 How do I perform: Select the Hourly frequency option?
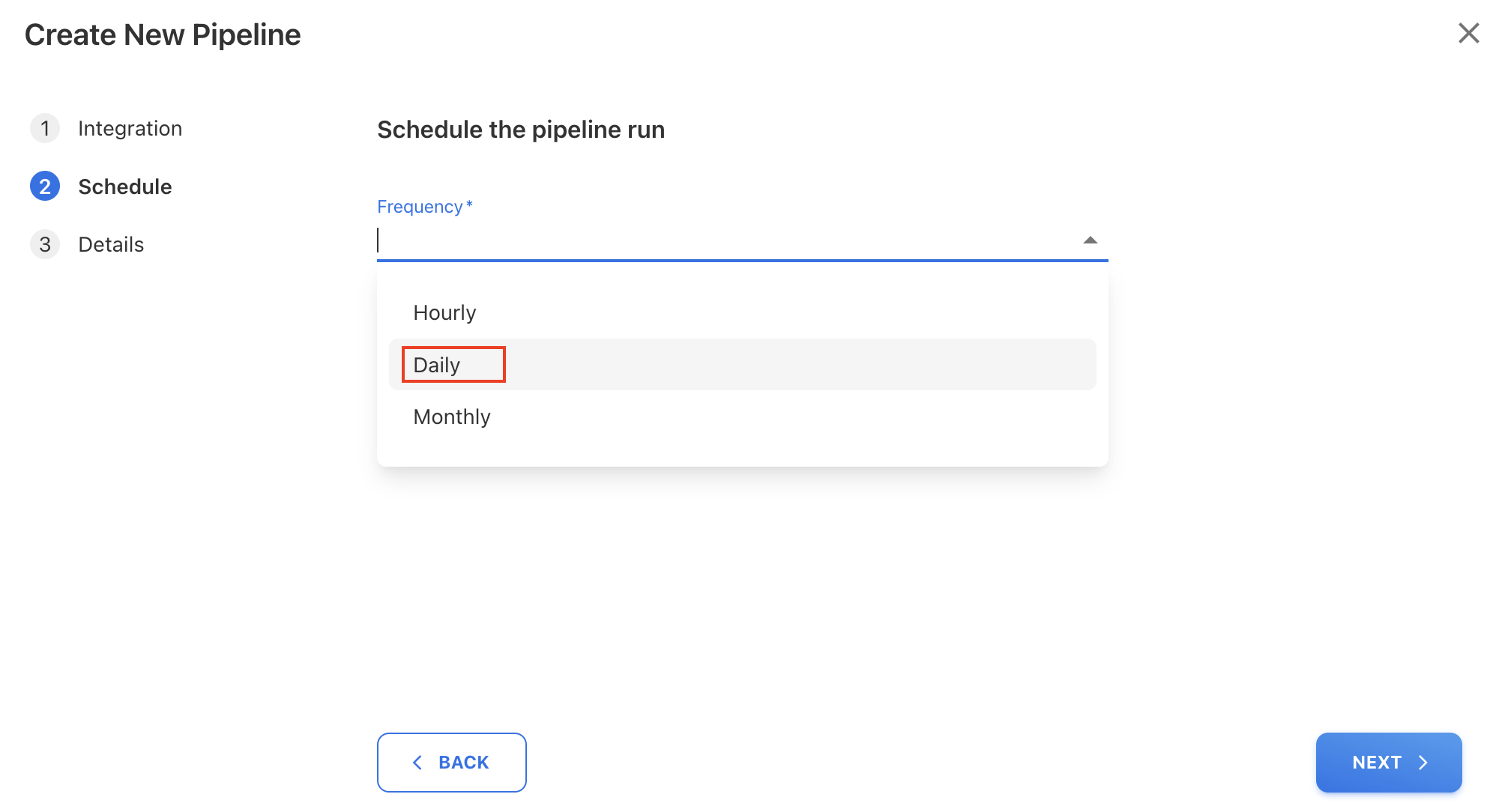(x=444, y=313)
